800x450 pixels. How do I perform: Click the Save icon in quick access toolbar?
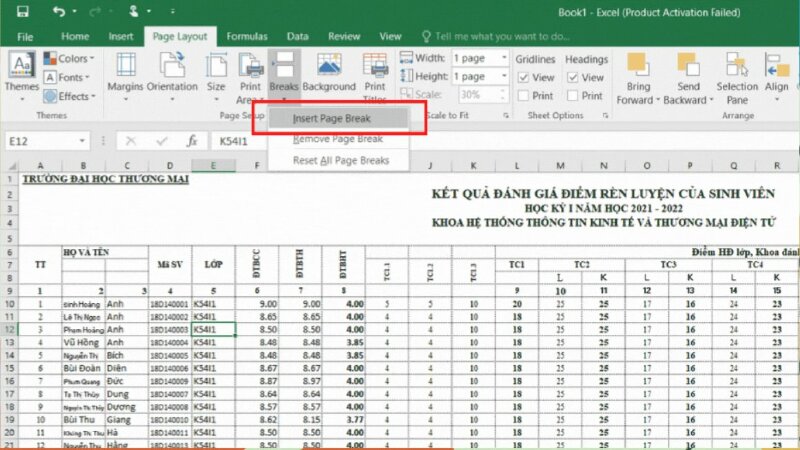click(x=22, y=11)
